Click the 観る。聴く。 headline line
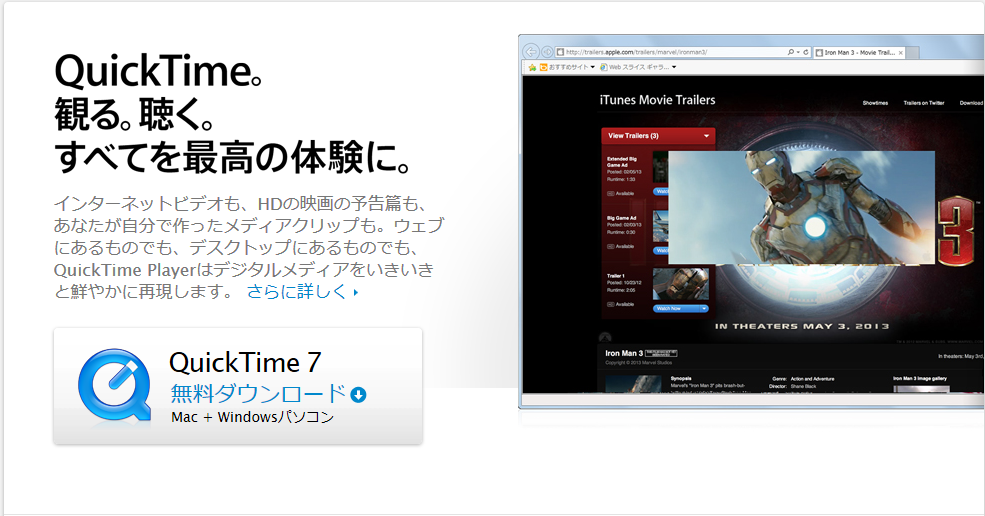Image resolution: width=985 pixels, height=516 pixels. click(x=135, y=114)
